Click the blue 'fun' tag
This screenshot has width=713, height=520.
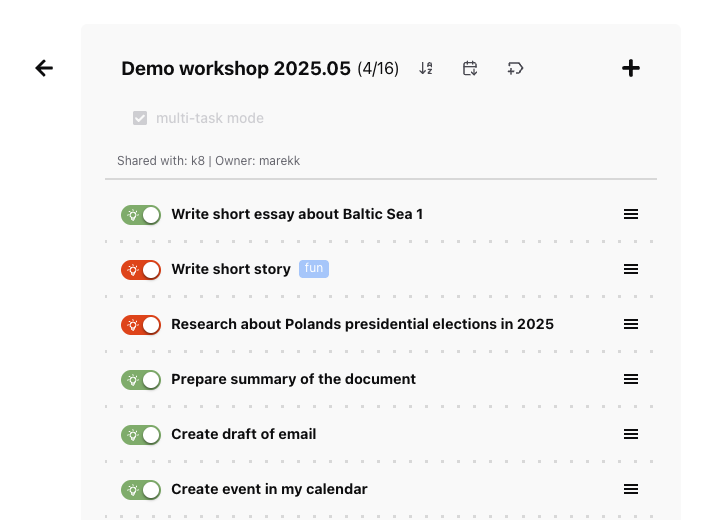[x=314, y=269]
